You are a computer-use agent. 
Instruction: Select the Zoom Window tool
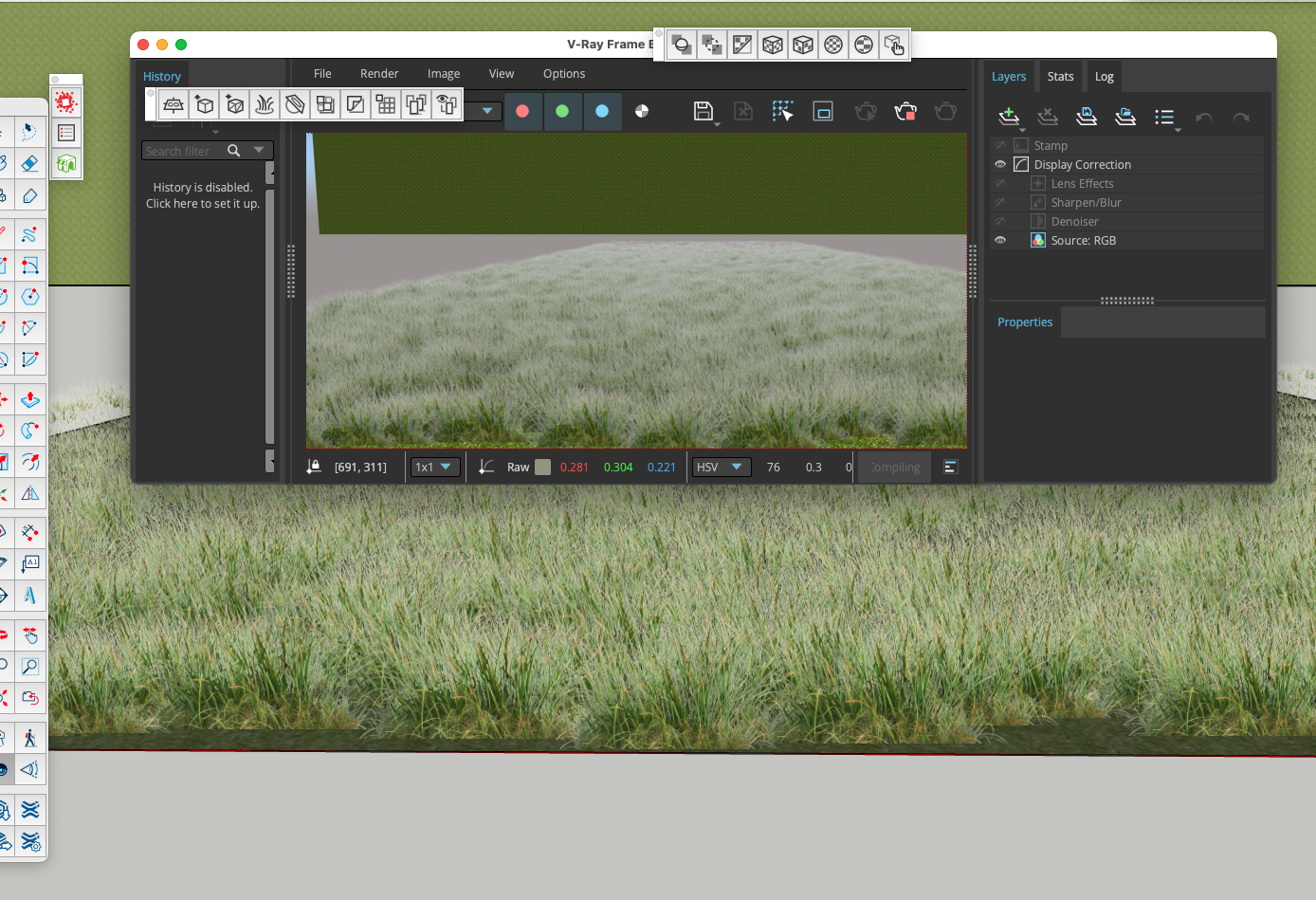point(30,667)
